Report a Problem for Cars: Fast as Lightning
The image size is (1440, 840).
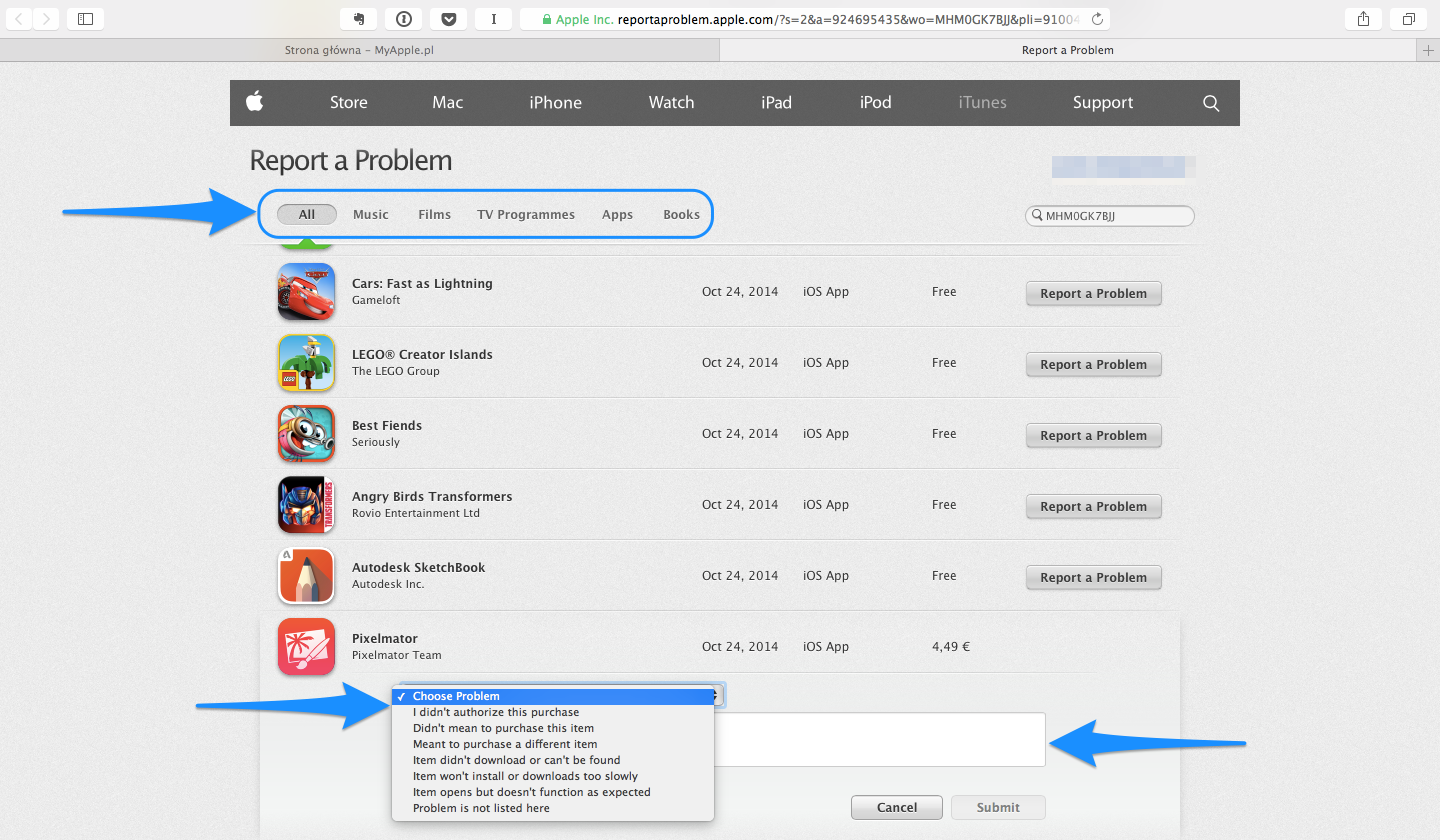coord(1093,293)
